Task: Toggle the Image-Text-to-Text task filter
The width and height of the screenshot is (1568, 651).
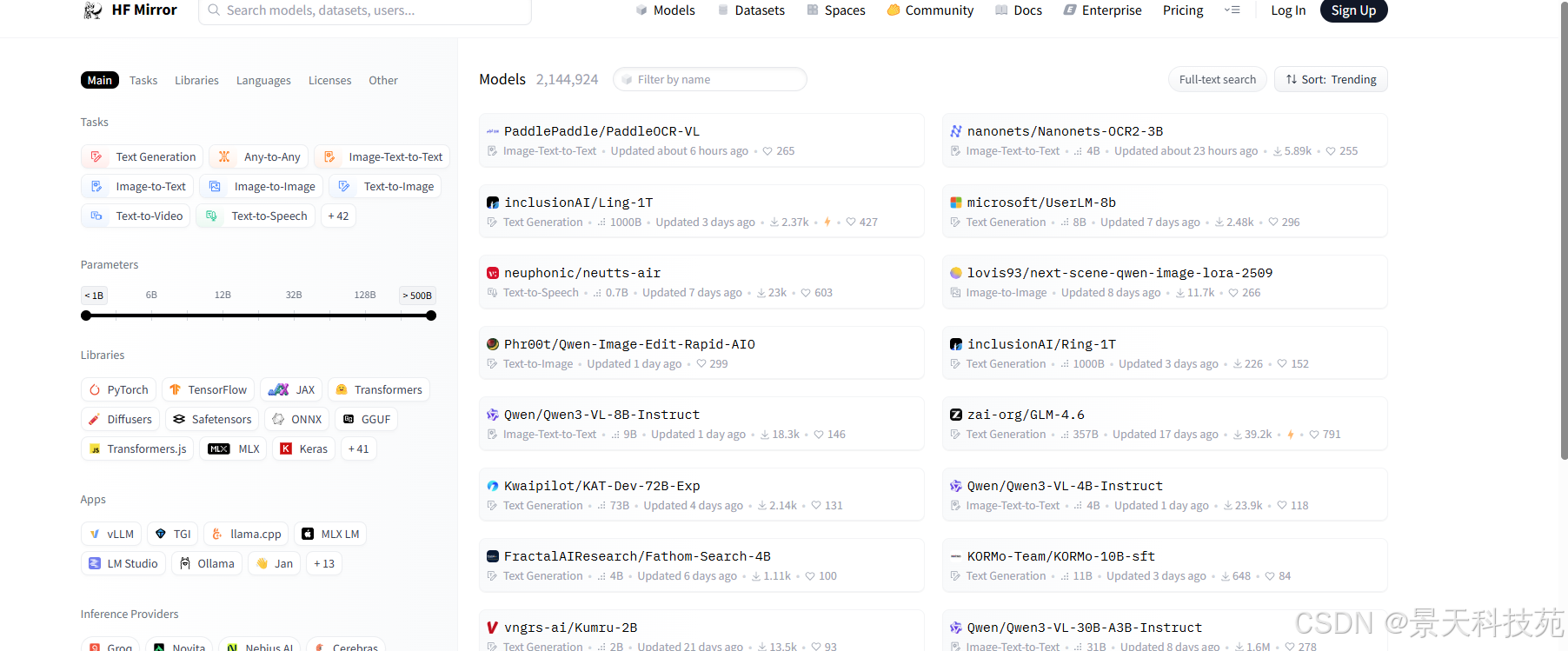Action: coord(382,157)
